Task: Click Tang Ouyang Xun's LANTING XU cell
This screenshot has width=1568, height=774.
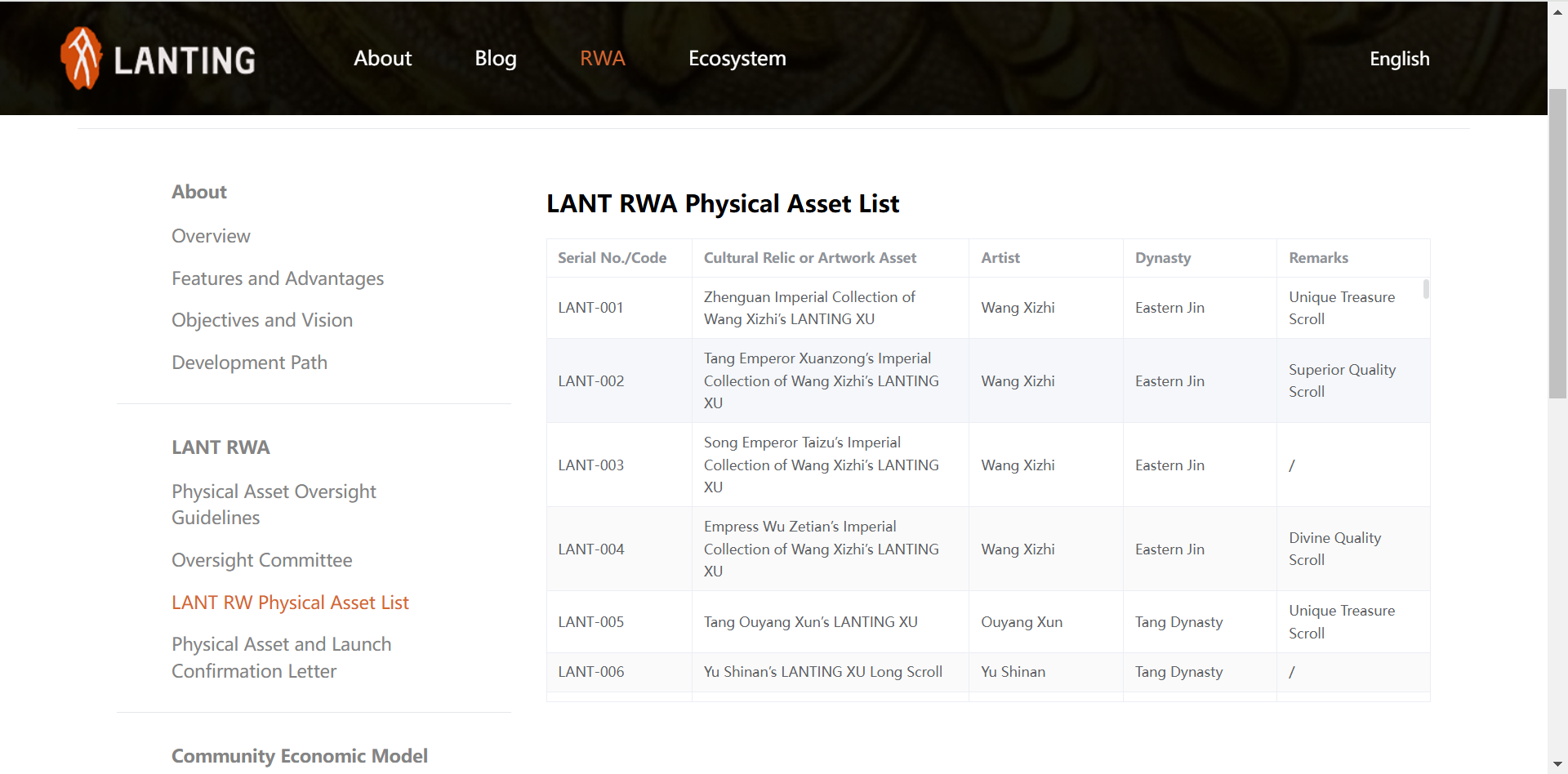Action: pos(831,621)
